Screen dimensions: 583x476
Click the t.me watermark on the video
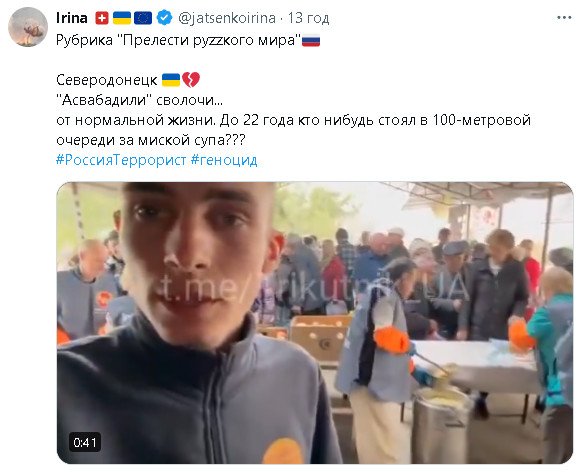pyautogui.click(x=312, y=286)
